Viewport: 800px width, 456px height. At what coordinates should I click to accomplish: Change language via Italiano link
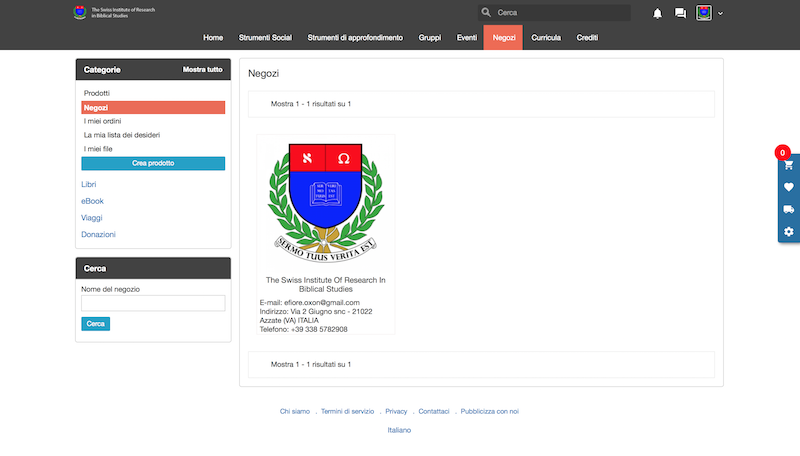tap(399, 430)
